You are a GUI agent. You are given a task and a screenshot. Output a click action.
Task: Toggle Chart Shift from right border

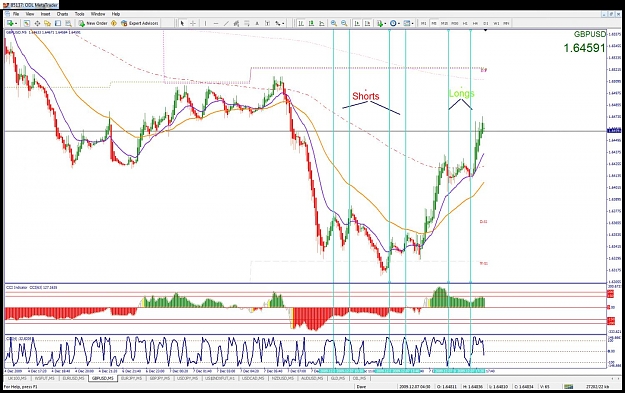point(368,24)
